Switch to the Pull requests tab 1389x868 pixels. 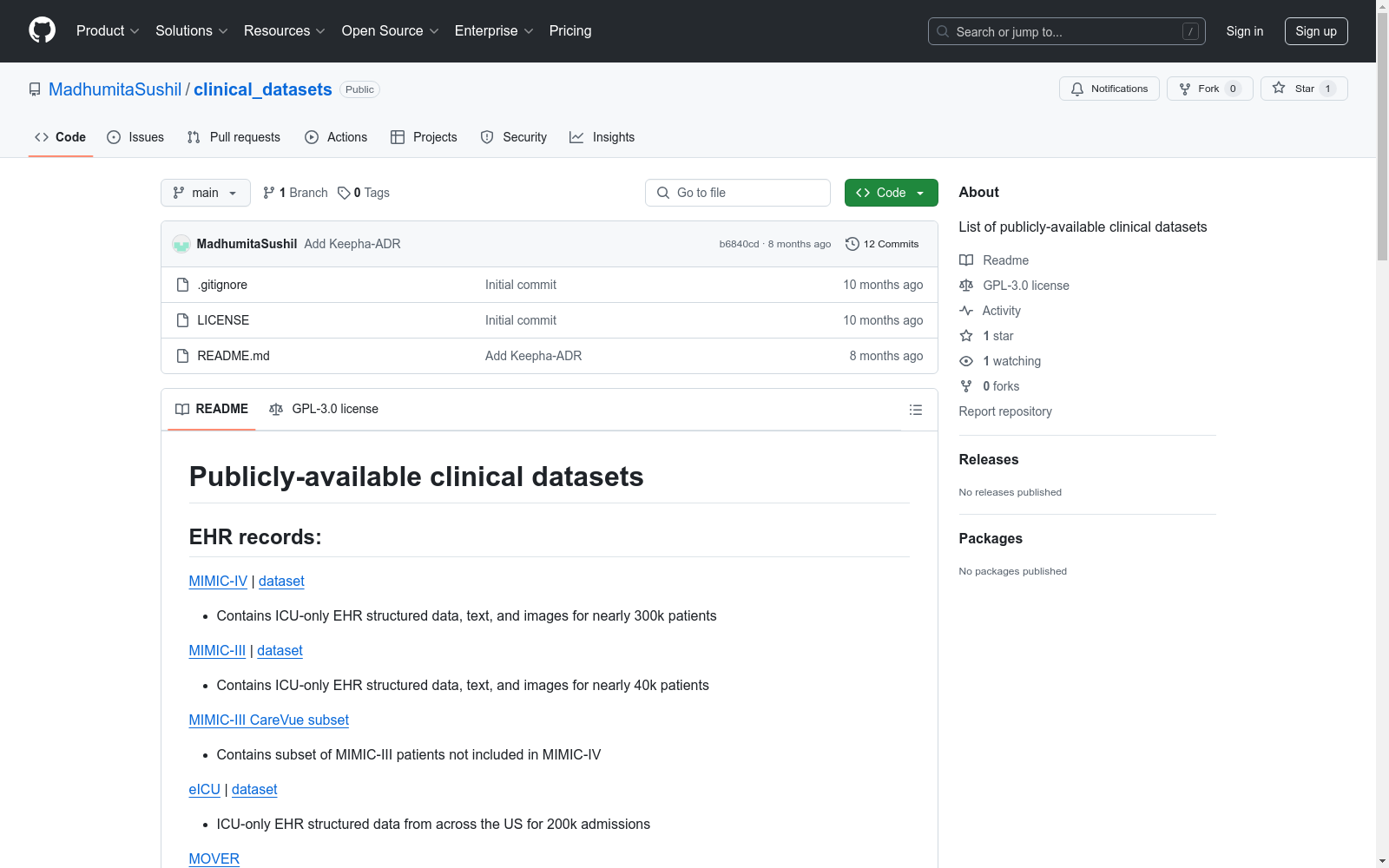[234, 137]
